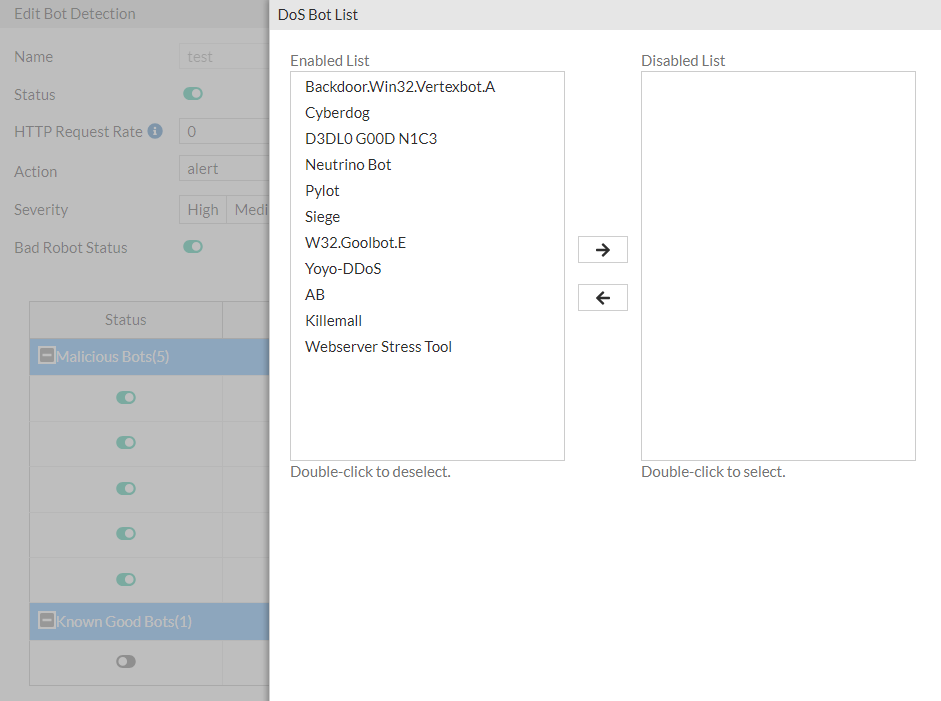This screenshot has width=941, height=701.
Task: Select Webserver Stress Tool from Enabled List
Action: pos(378,346)
